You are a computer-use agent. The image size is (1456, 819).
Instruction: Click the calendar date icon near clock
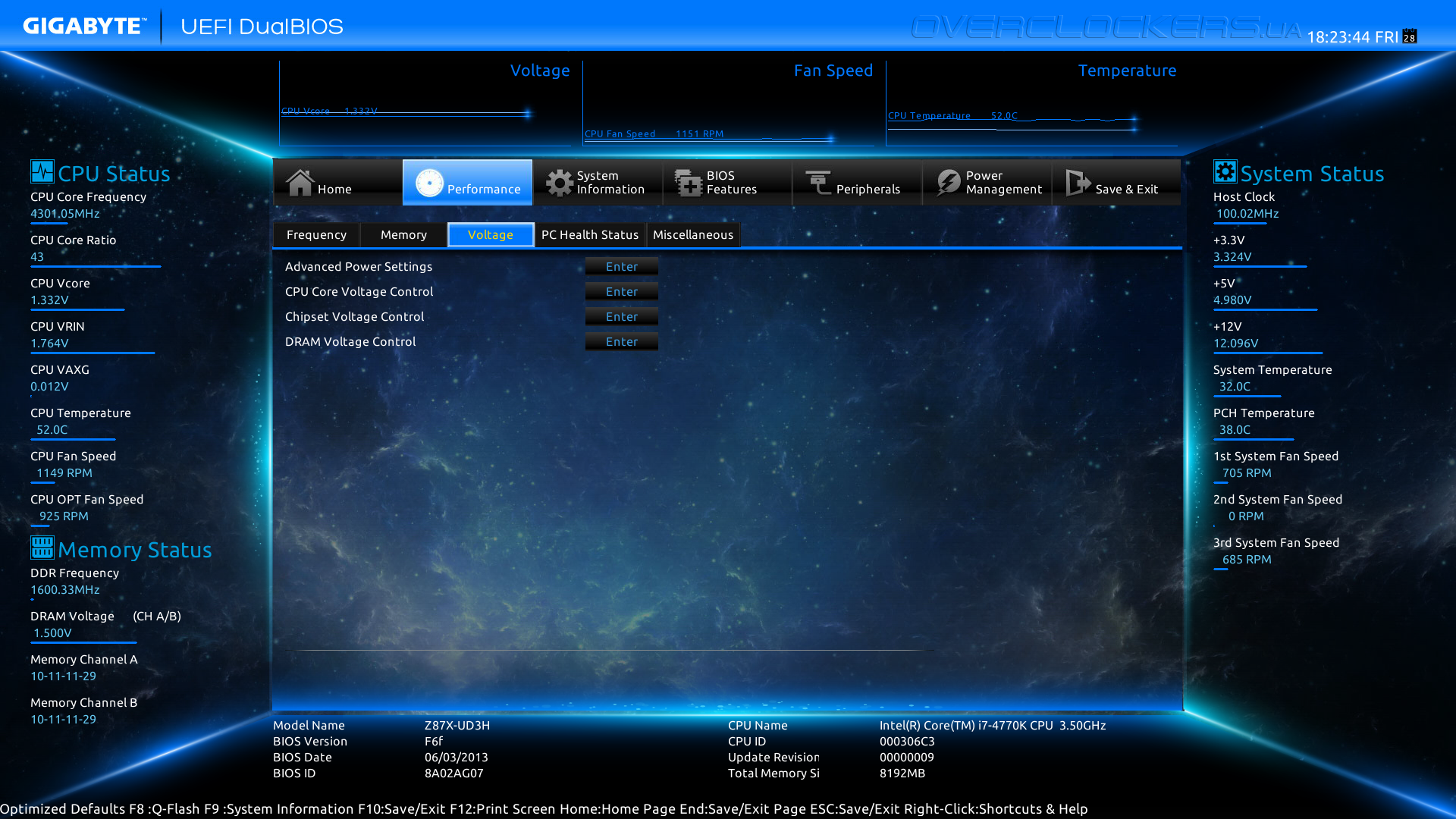pyautogui.click(x=1410, y=36)
